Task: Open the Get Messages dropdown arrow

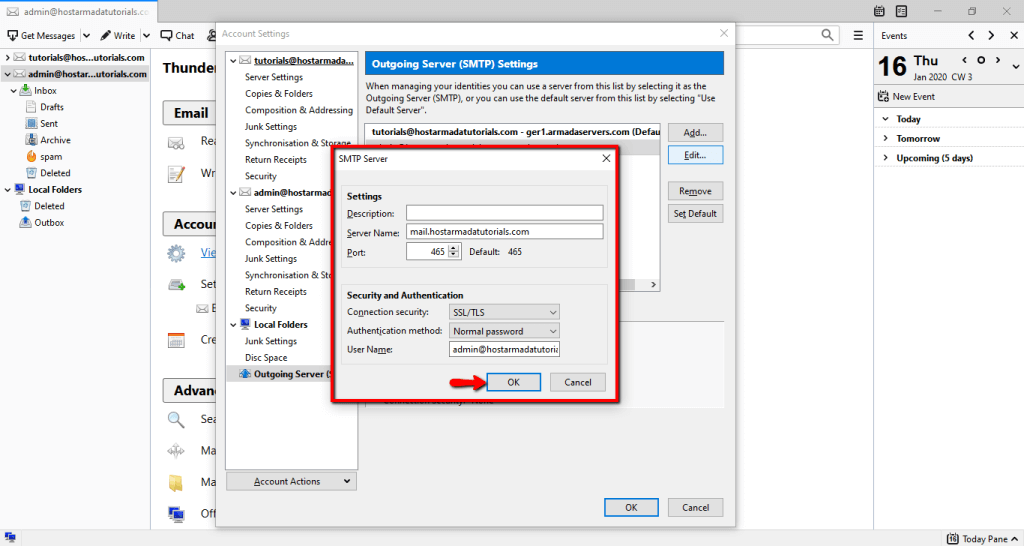Action: pos(88,35)
